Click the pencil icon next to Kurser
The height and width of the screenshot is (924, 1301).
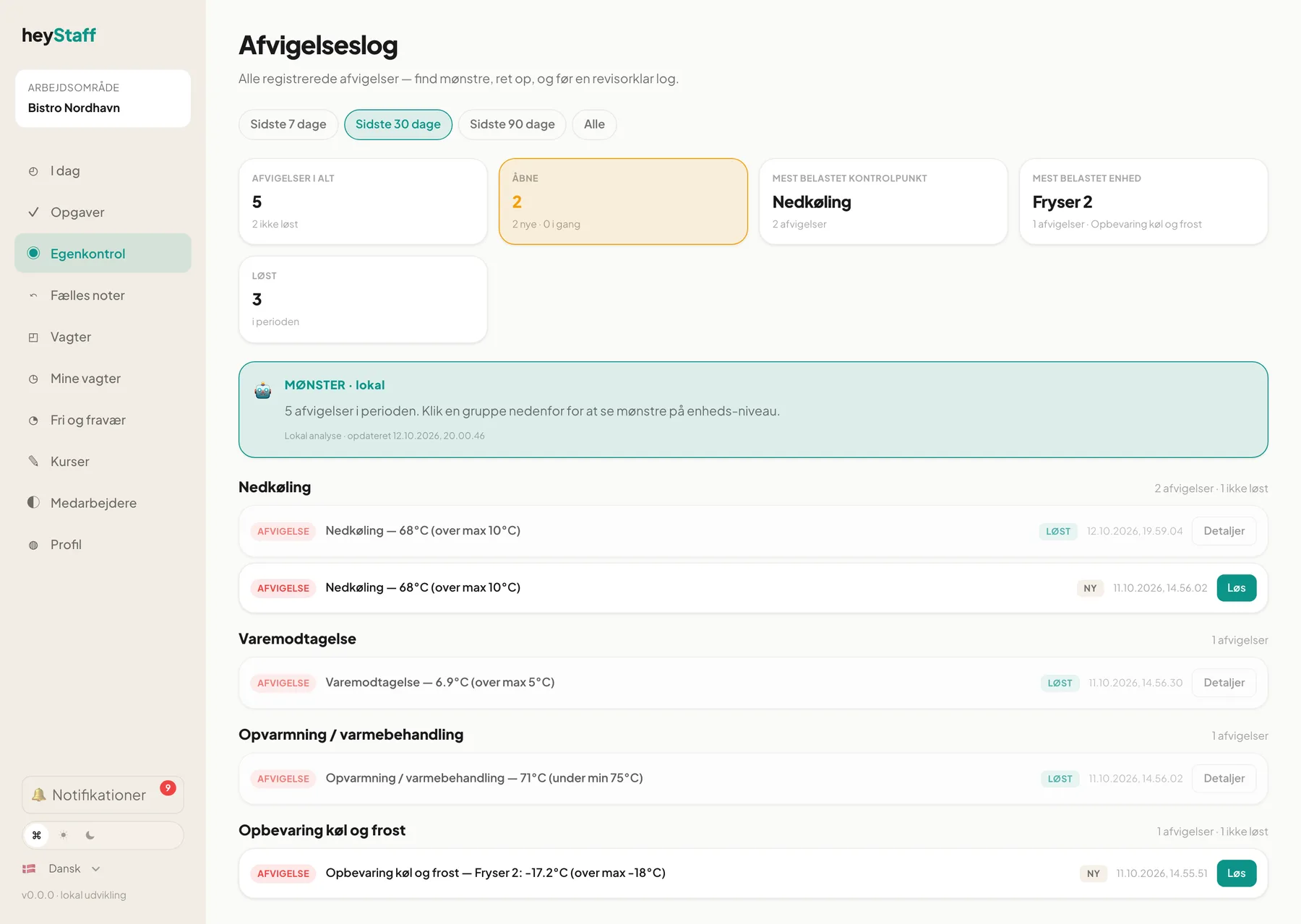[33, 462]
